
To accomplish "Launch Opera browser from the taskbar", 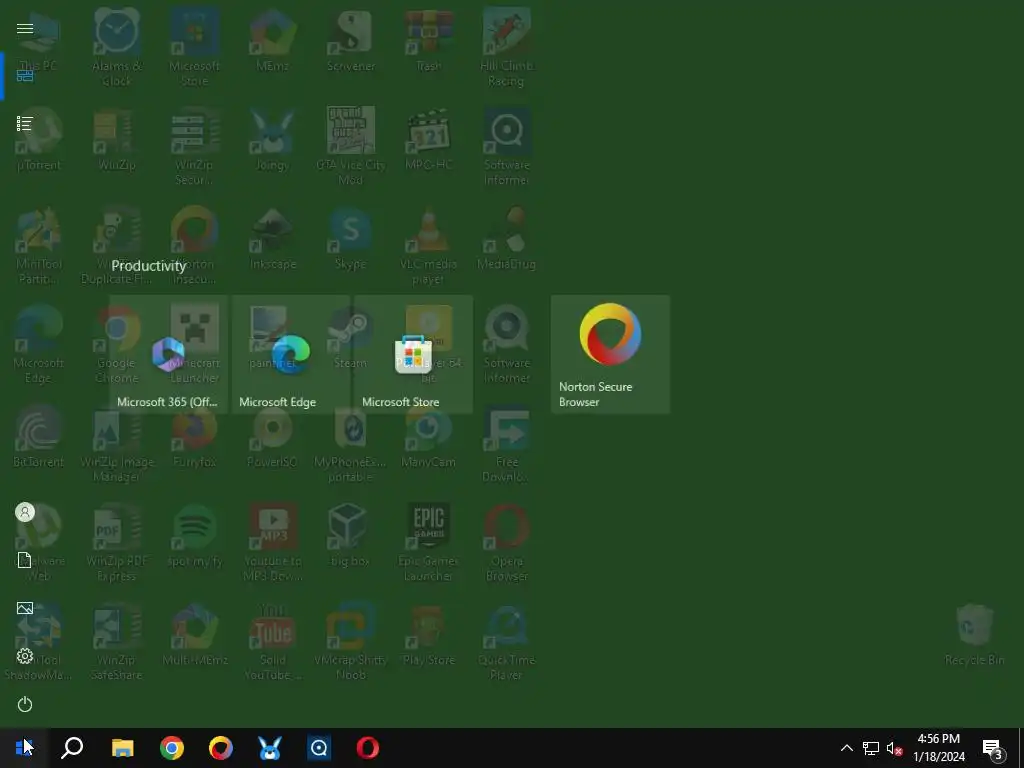I will pos(368,748).
